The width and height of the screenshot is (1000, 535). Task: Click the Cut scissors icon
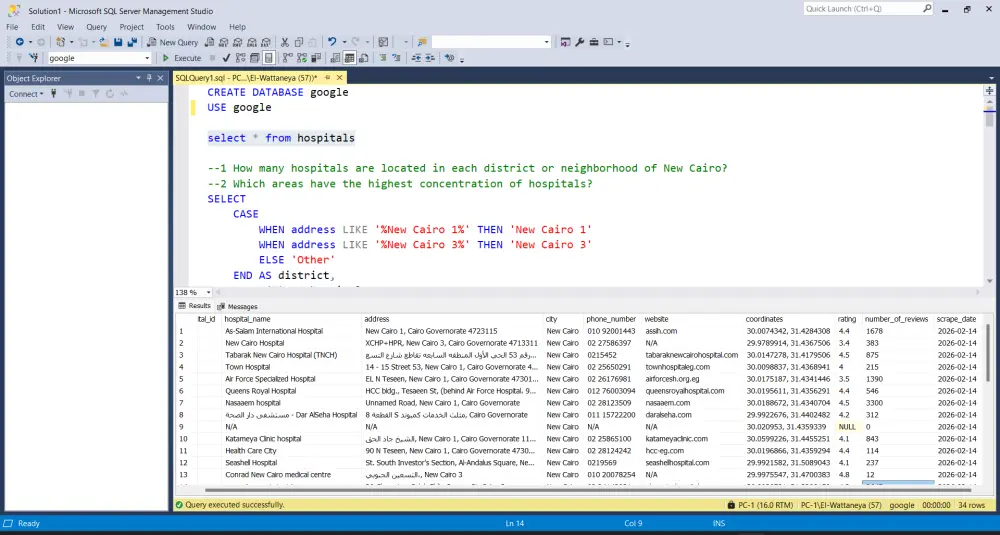point(285,42)
